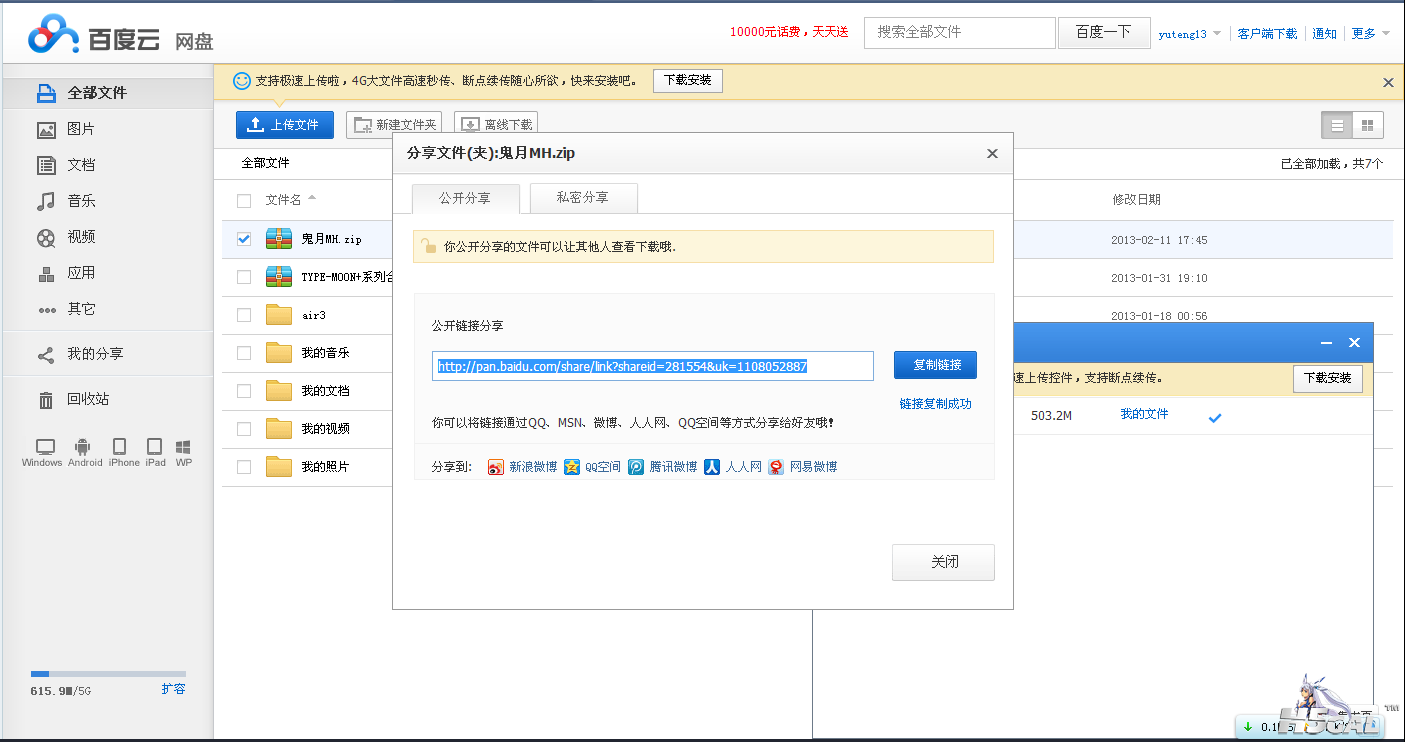Select the 公开分享 tab
Viewport: 1405px width, 742px height.
click(x=465, y=198)
